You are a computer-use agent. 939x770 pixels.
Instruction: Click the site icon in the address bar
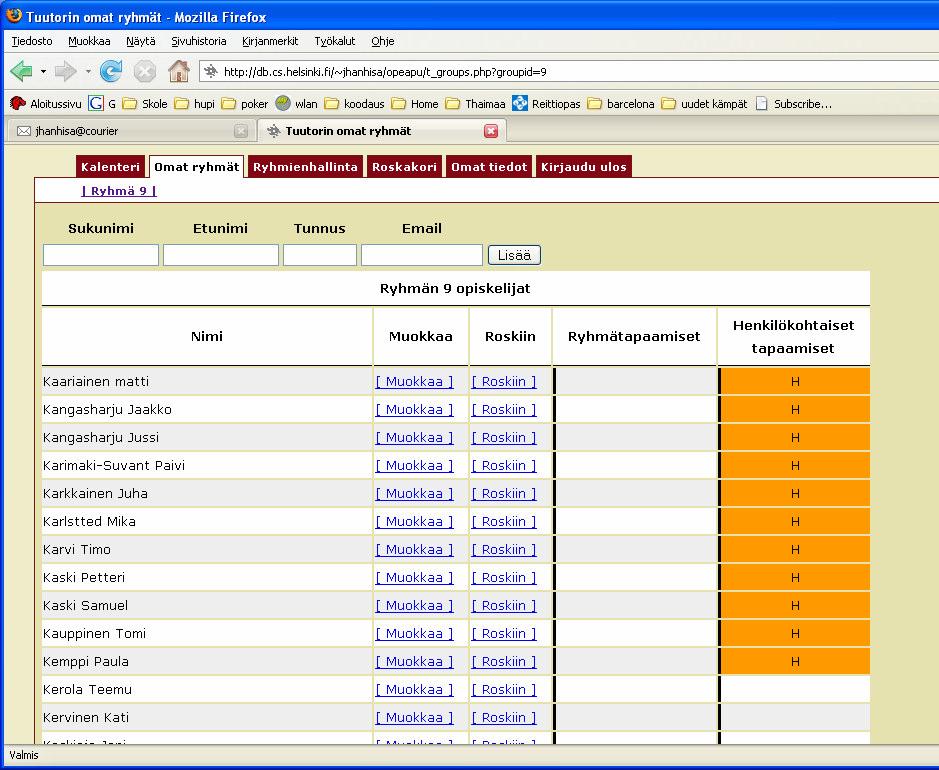(211, 72)
